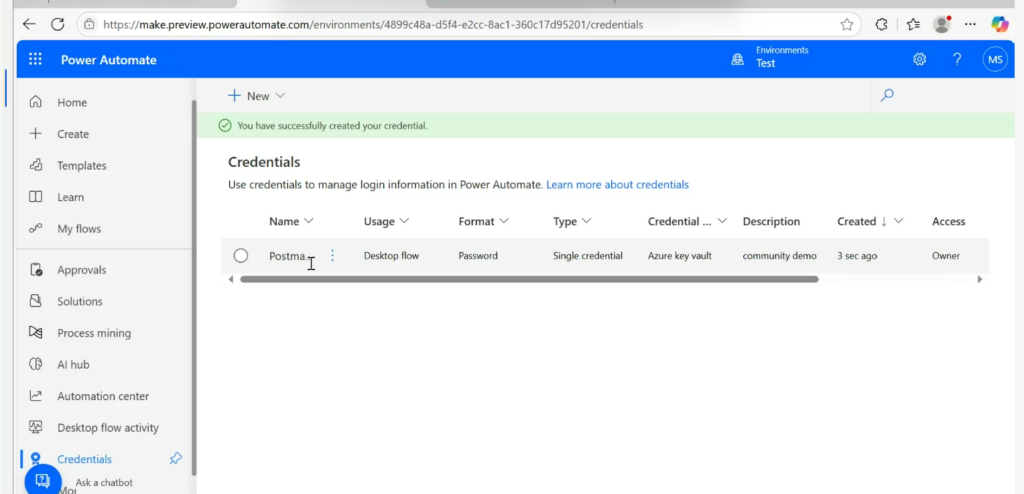1024x494 pixels.
Task: Click the Approvals icon in the sidebar
Action: [36, 269]
